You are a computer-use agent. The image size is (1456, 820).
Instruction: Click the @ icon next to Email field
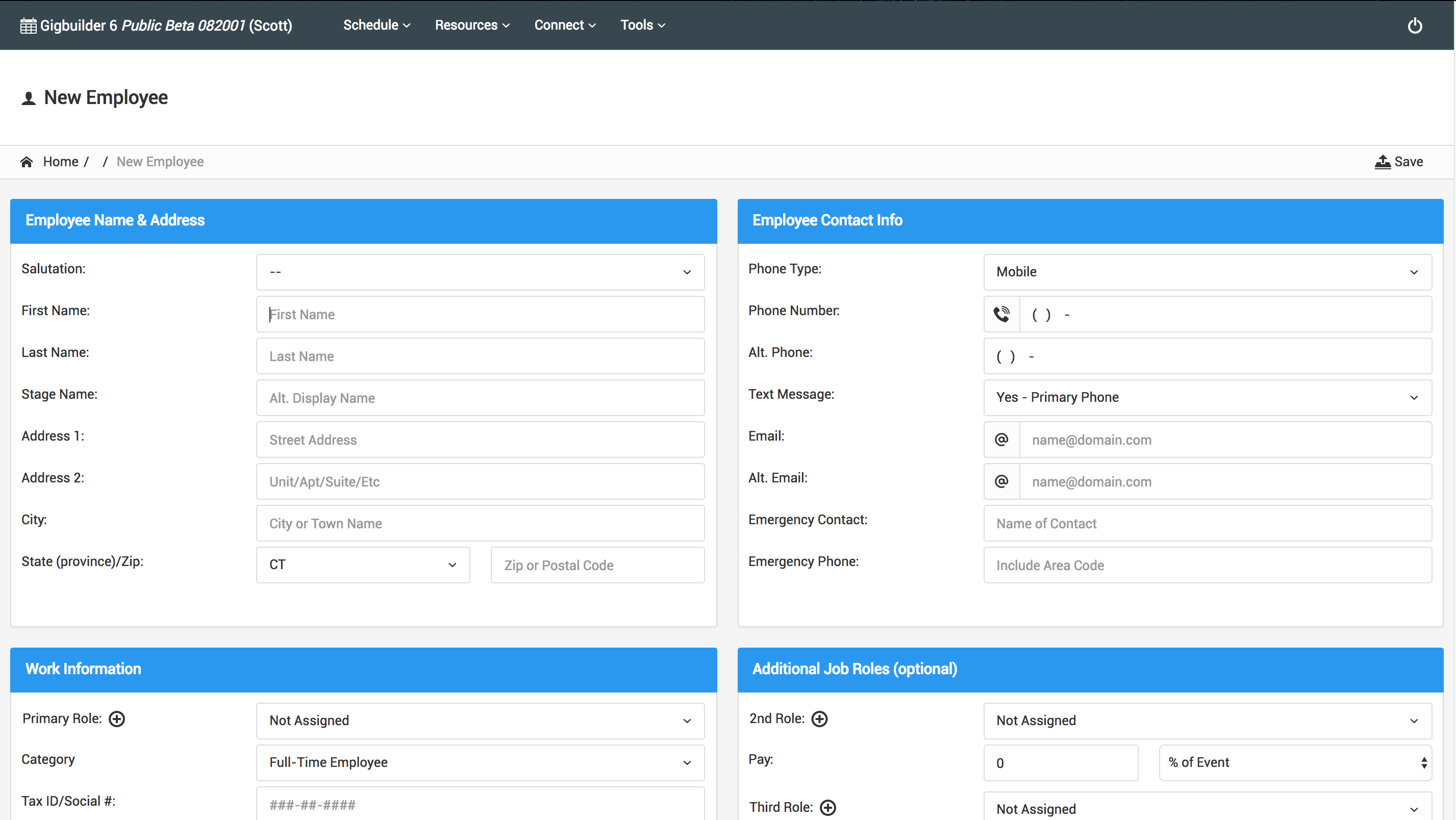point(1001,440)
